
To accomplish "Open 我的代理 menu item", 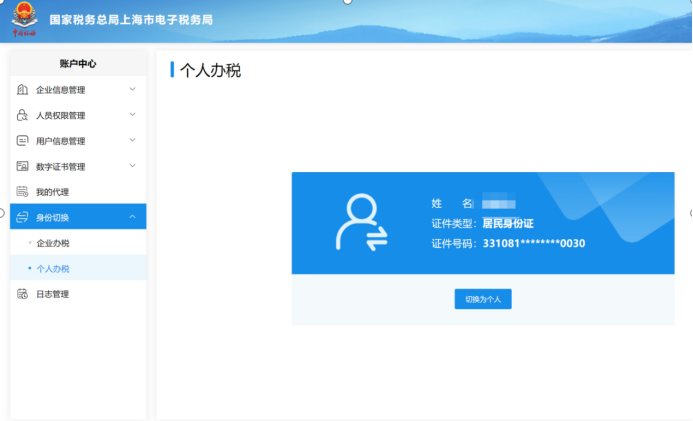I will [x=78, y=192].
